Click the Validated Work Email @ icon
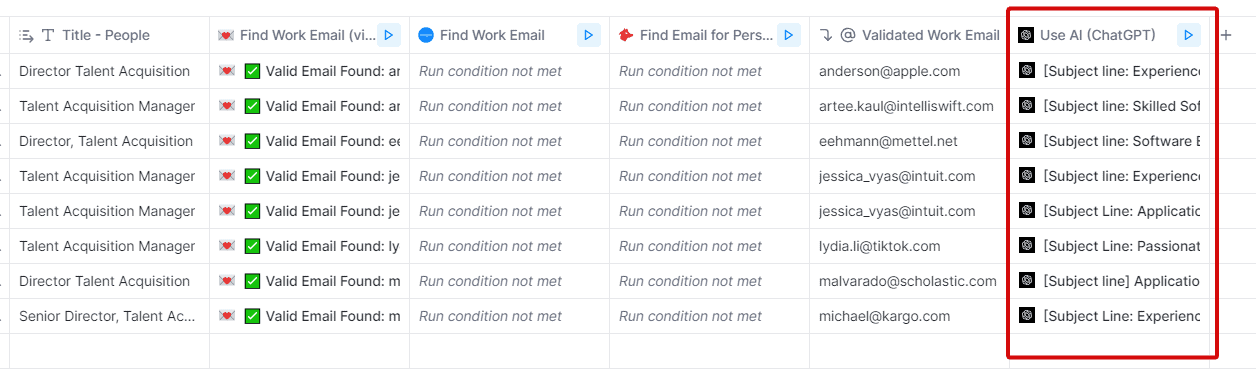Viewport: 1256px width, 369px height. click(848, 35)
